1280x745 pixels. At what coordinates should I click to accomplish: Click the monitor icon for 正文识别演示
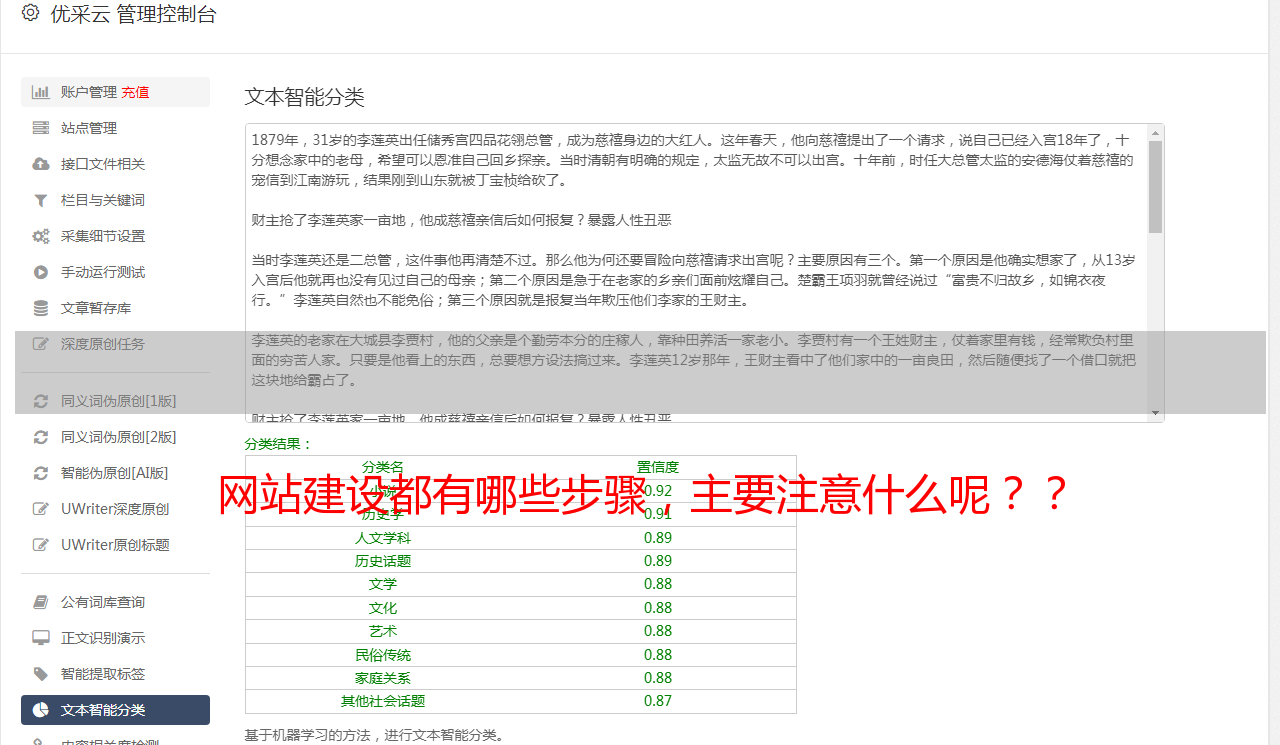[x=41, y=638]
